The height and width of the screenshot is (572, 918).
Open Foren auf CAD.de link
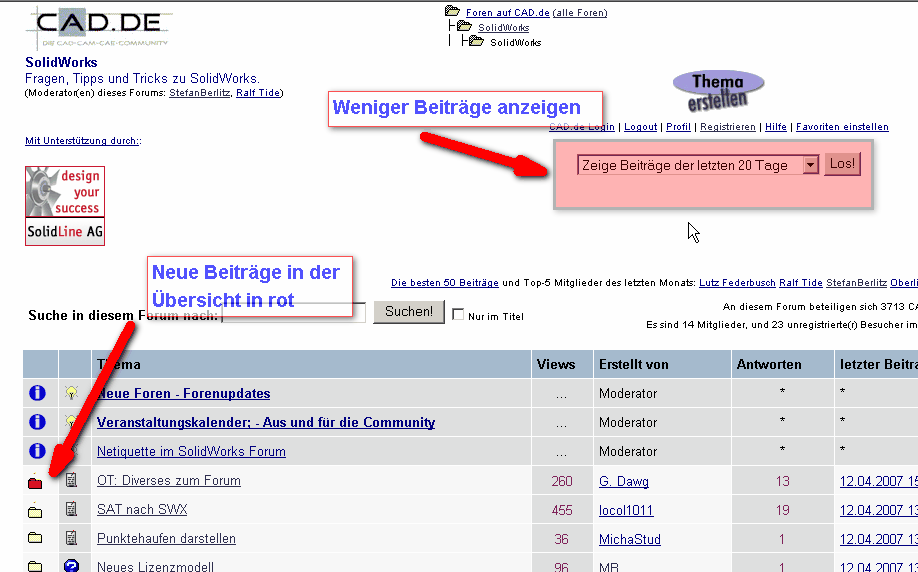click(508, 12)
